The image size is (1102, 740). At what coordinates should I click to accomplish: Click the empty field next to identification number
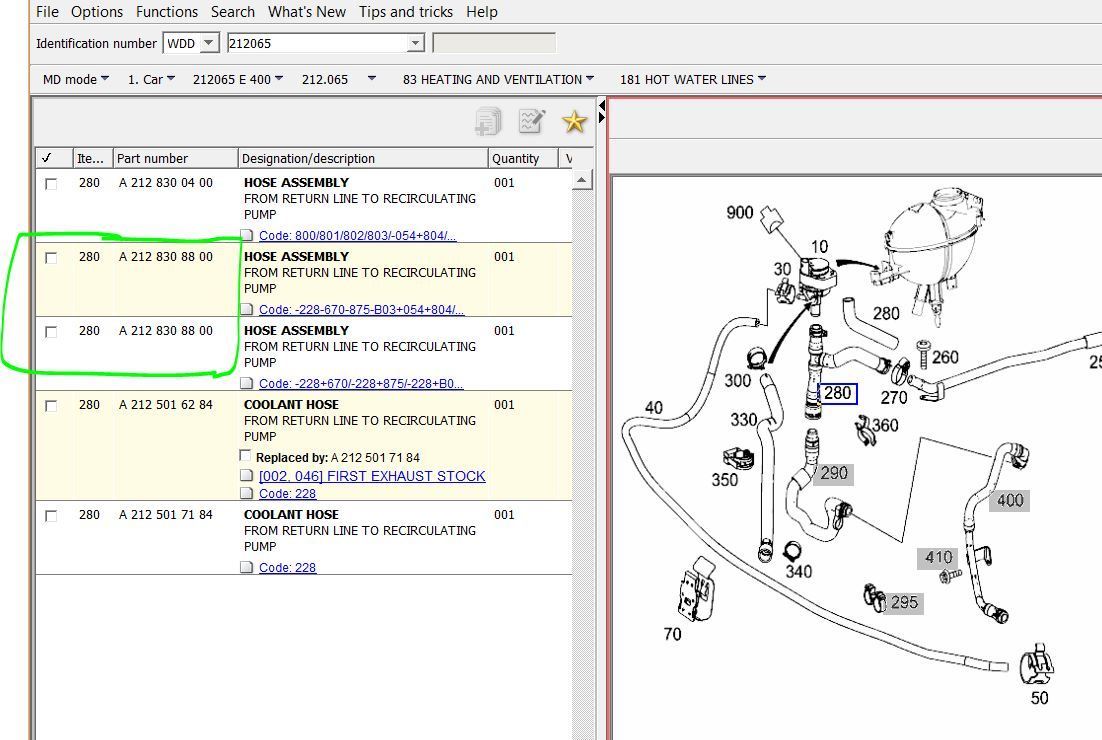(x=494, y=44)
